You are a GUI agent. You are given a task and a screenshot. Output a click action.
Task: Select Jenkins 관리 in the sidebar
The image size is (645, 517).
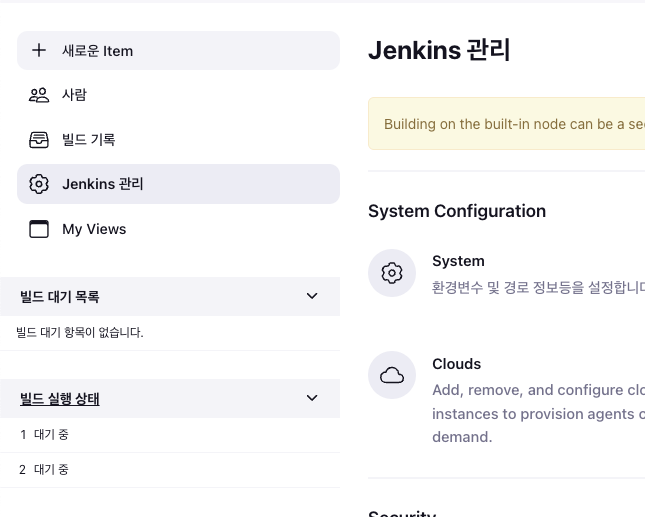179,184
